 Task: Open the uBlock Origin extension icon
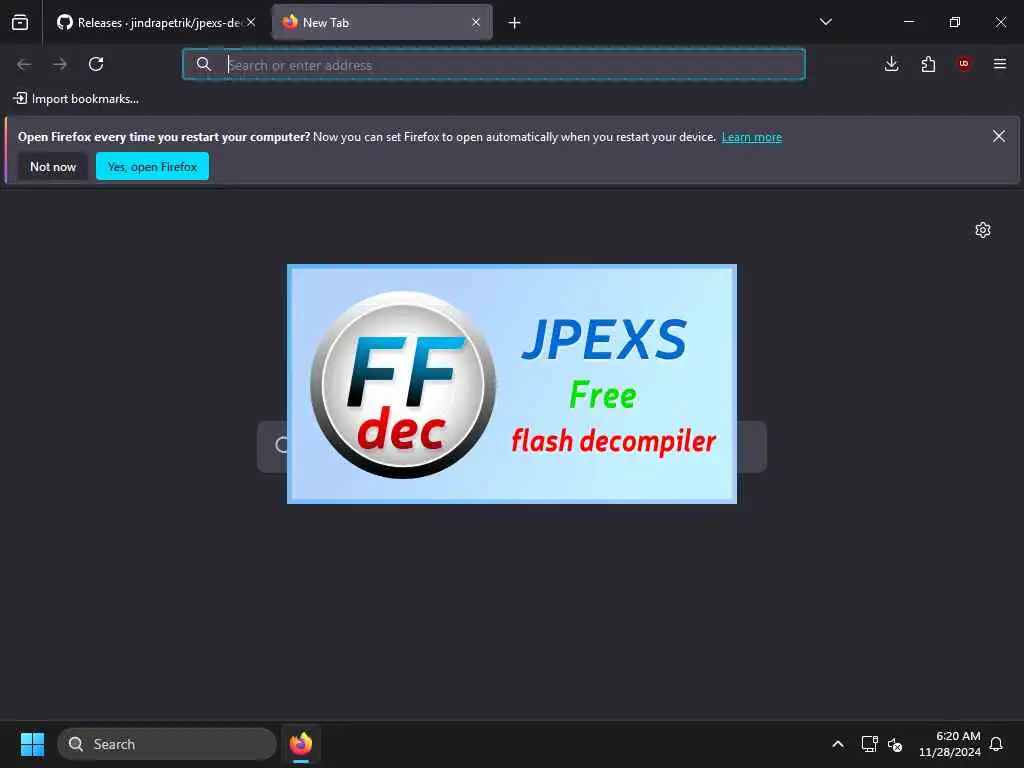pyautogui.click(x=964, y=64)
